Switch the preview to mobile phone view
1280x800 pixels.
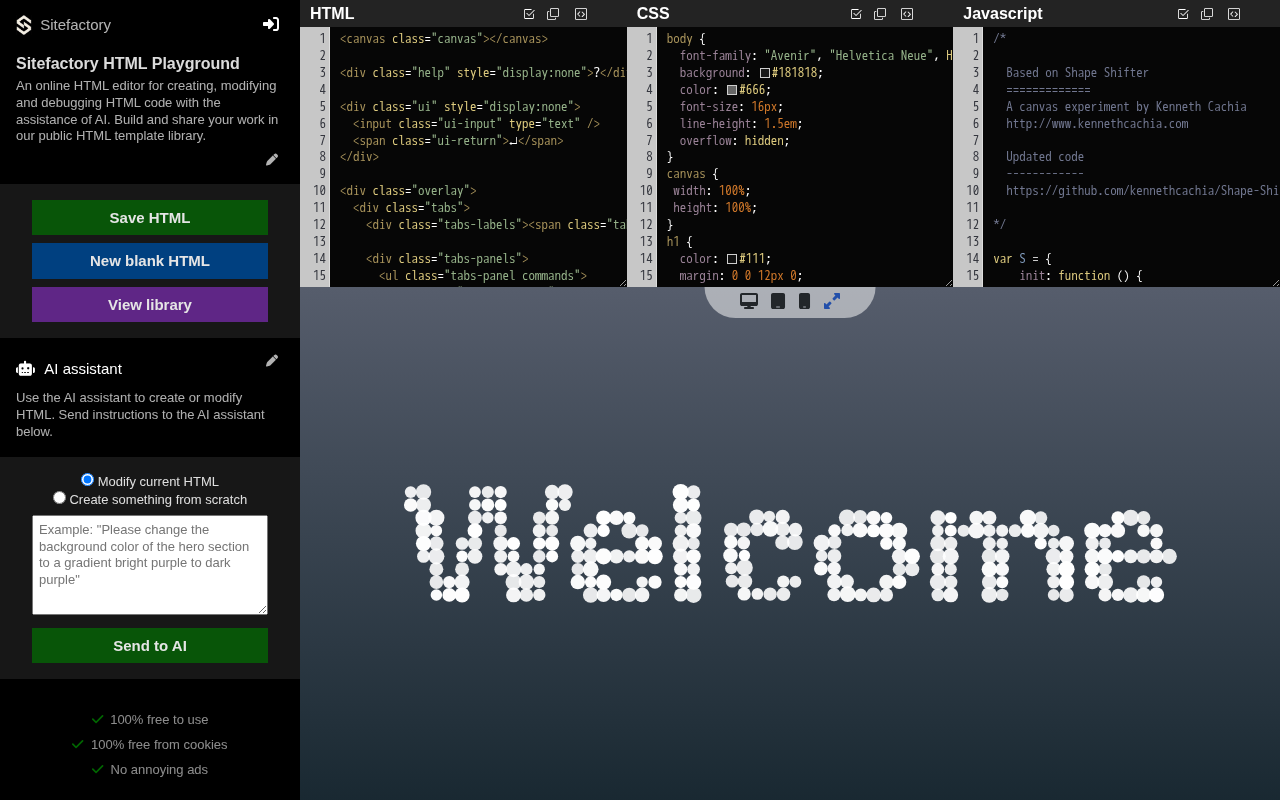click(804, 301)
